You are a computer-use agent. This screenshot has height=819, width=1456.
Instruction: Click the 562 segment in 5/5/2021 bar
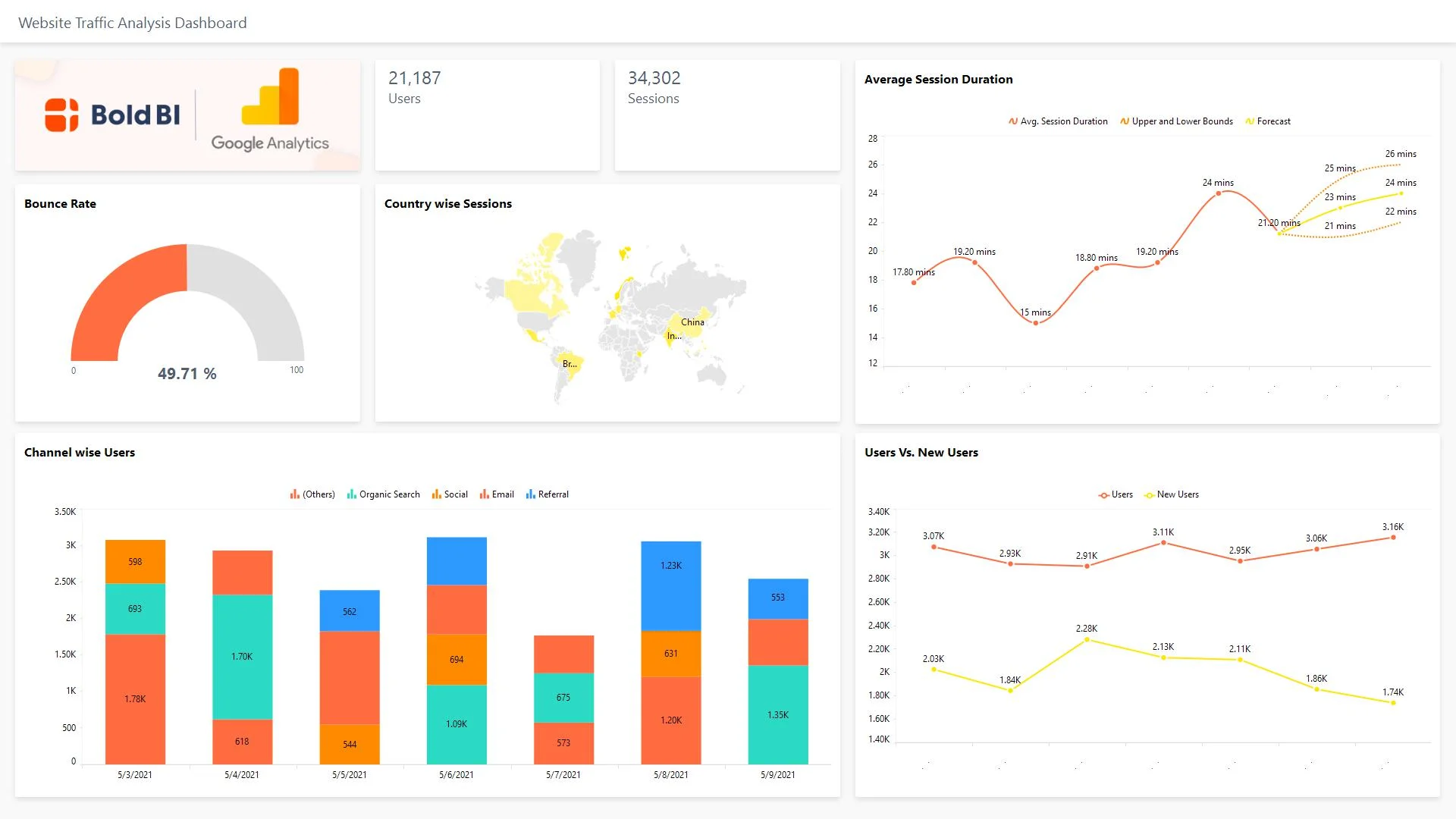tap(350, 611)
